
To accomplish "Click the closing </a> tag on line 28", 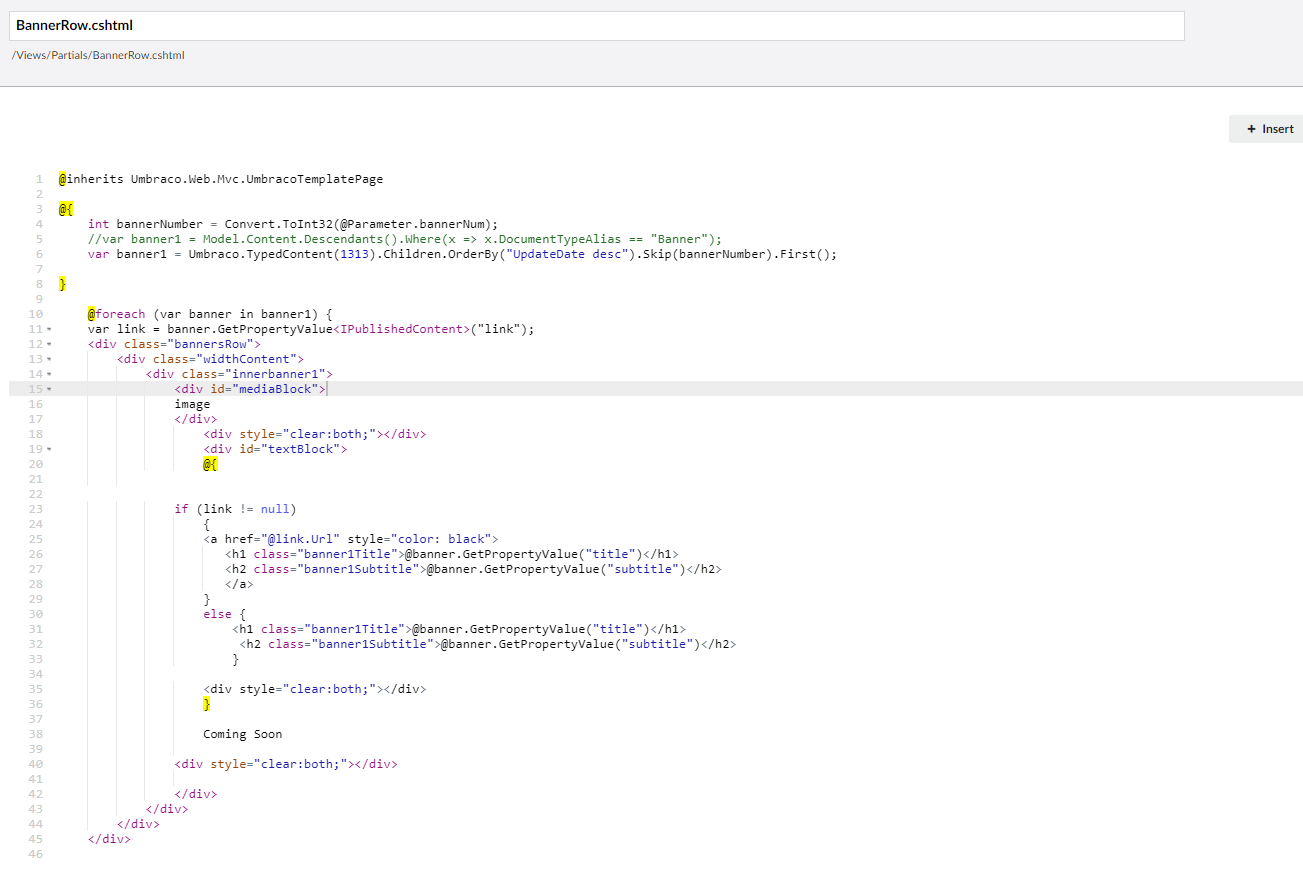I will coord(239,584).
